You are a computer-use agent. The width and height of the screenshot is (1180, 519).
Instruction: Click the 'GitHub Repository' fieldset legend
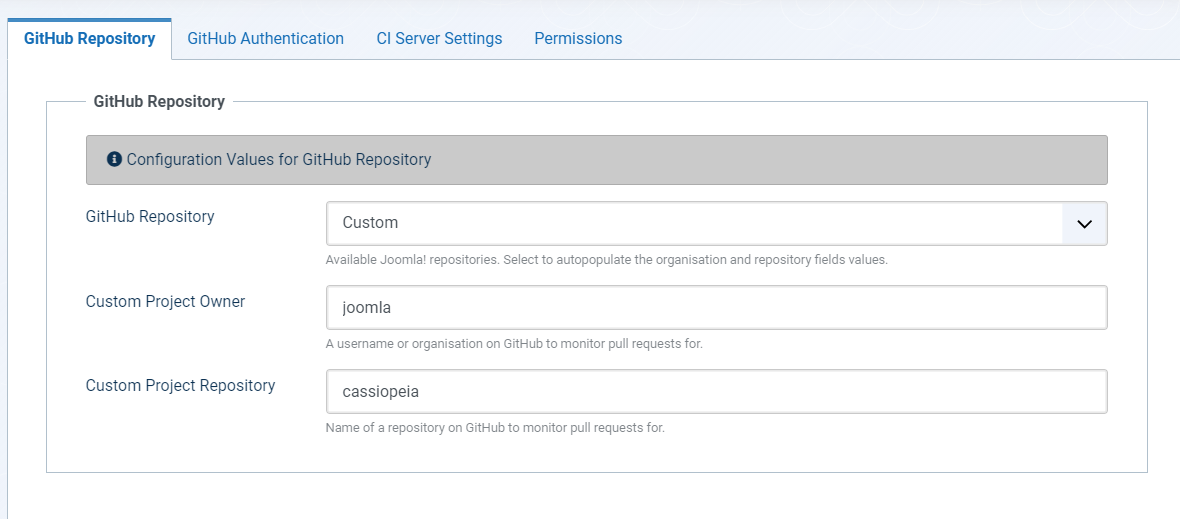[x=159, y=101]
